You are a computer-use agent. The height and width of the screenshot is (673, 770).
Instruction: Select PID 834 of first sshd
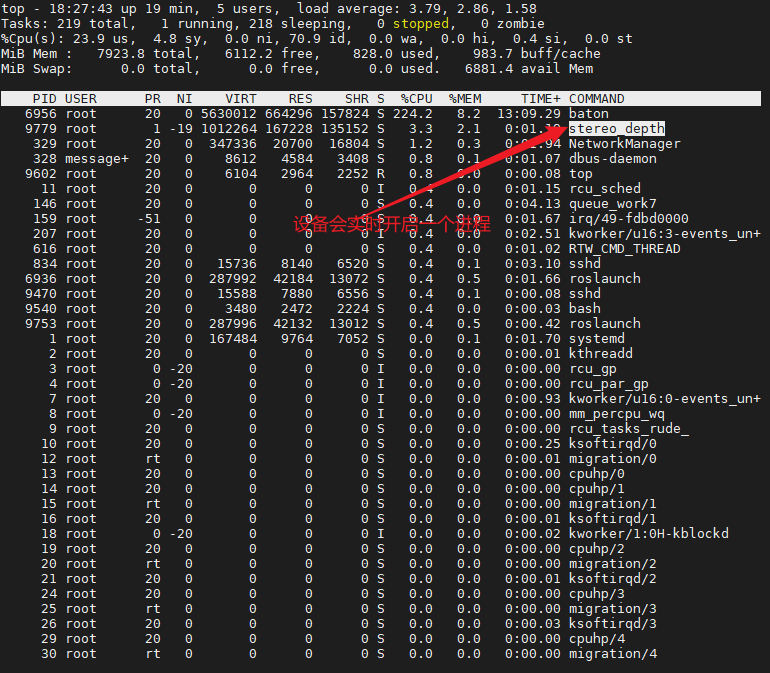tap(45, 264)
